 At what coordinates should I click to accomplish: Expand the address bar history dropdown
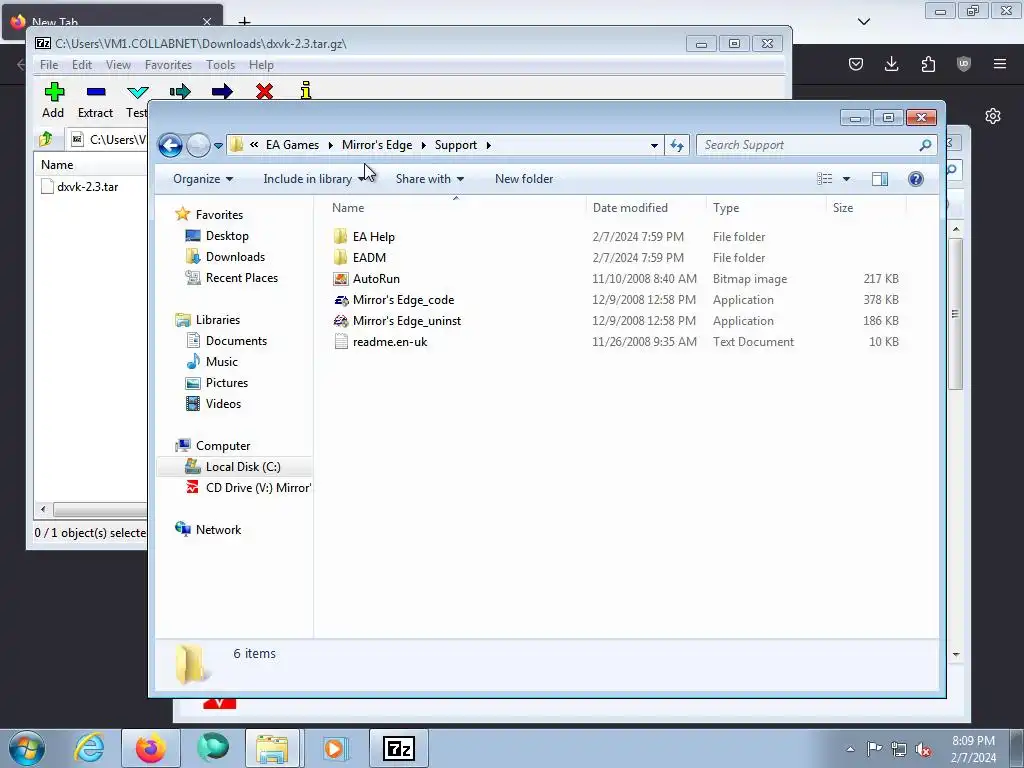coord(654,146)
